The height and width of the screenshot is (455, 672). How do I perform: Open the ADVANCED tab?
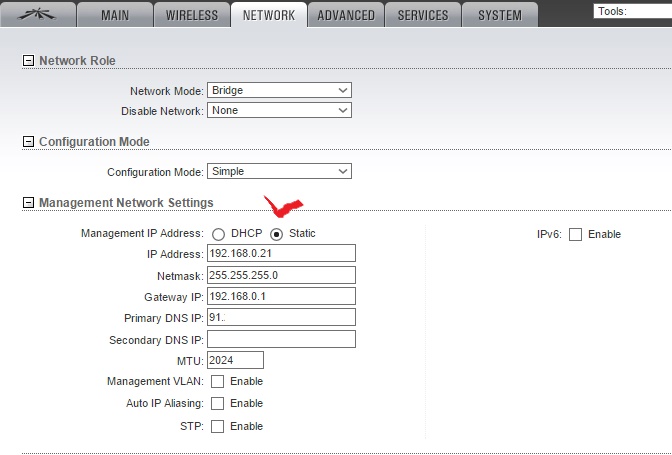click(x=346, y=15)
